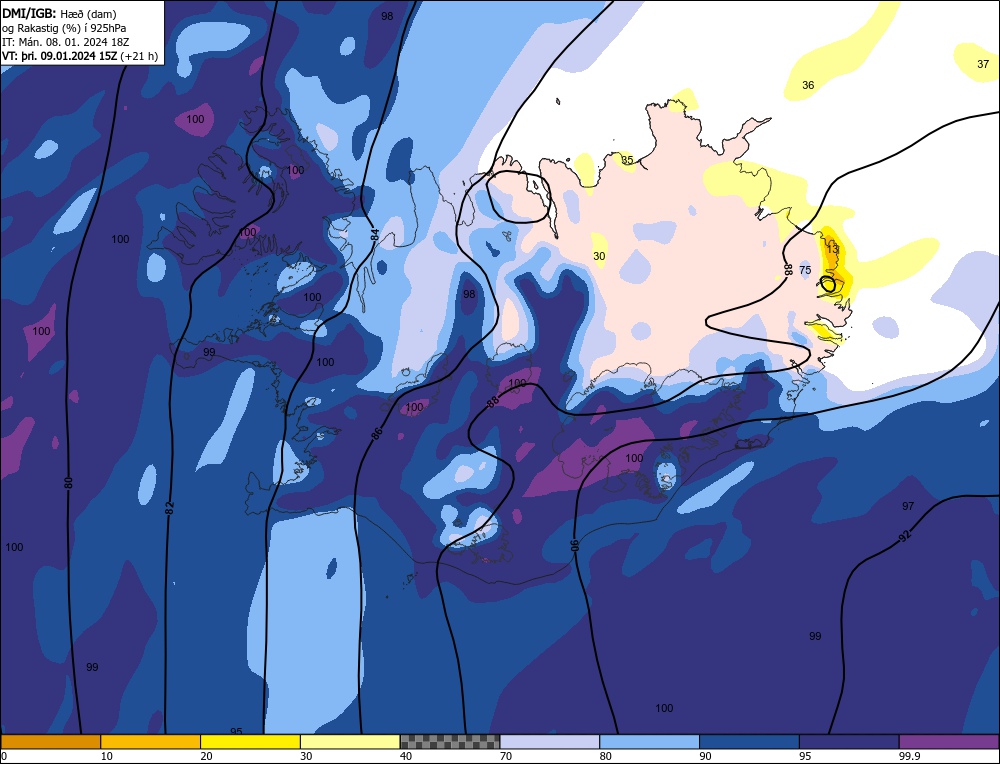Viewport: 1000px width, 764px height.
Task: Click the '70' legend tick label
Action: tap(506, 756)
